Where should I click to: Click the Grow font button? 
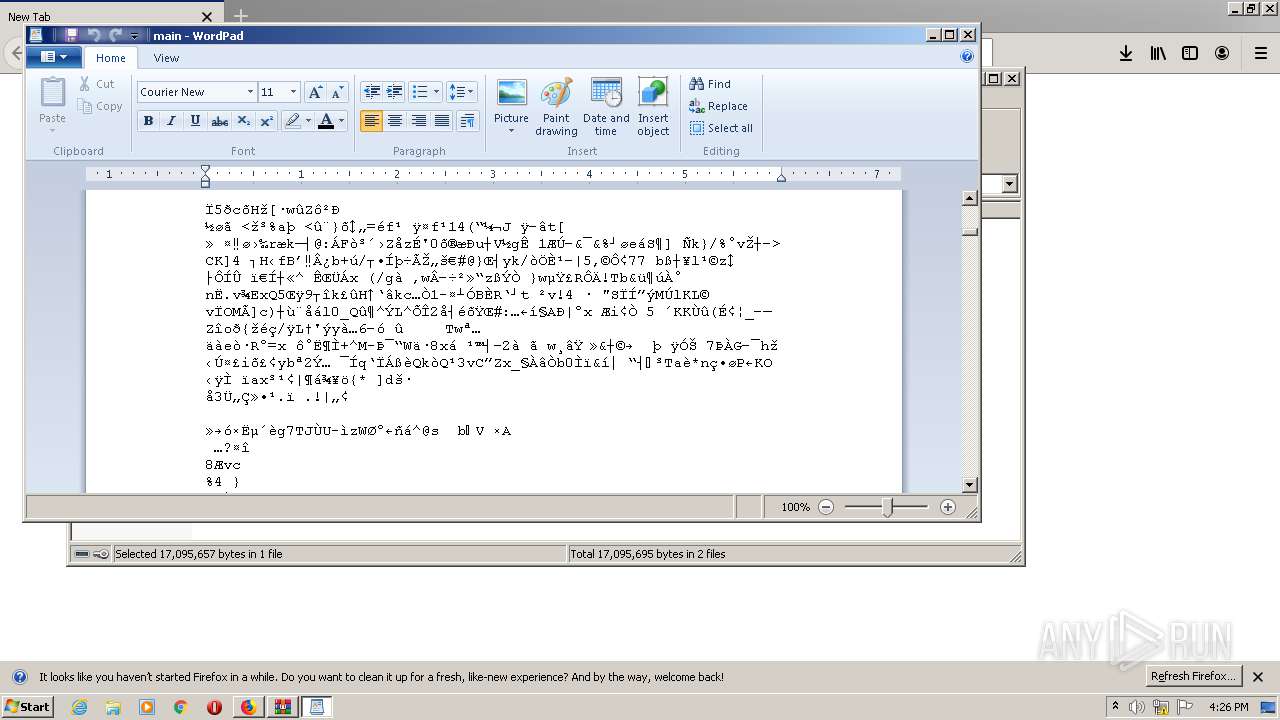tap(315, 92)
